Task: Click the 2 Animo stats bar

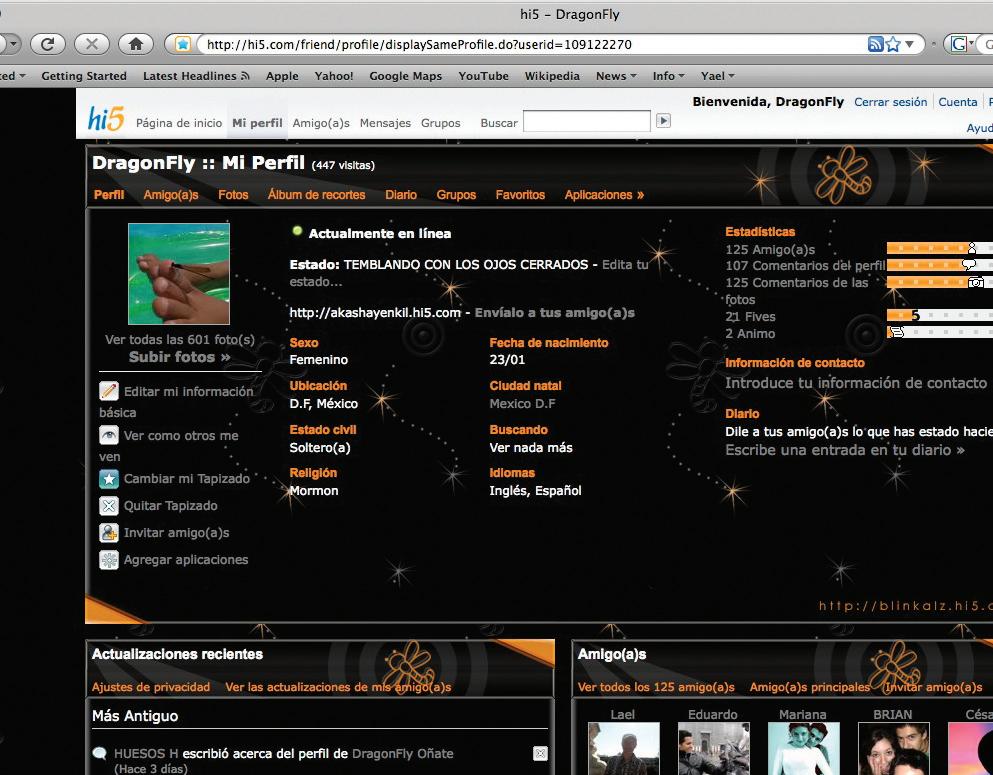Action: 940,331
